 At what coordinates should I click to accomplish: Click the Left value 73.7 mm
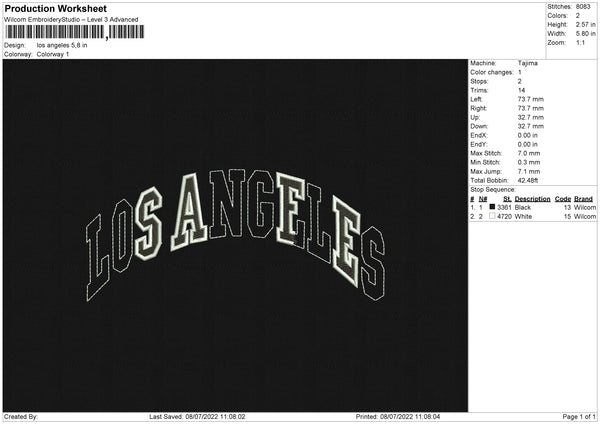tap(531, 99)
